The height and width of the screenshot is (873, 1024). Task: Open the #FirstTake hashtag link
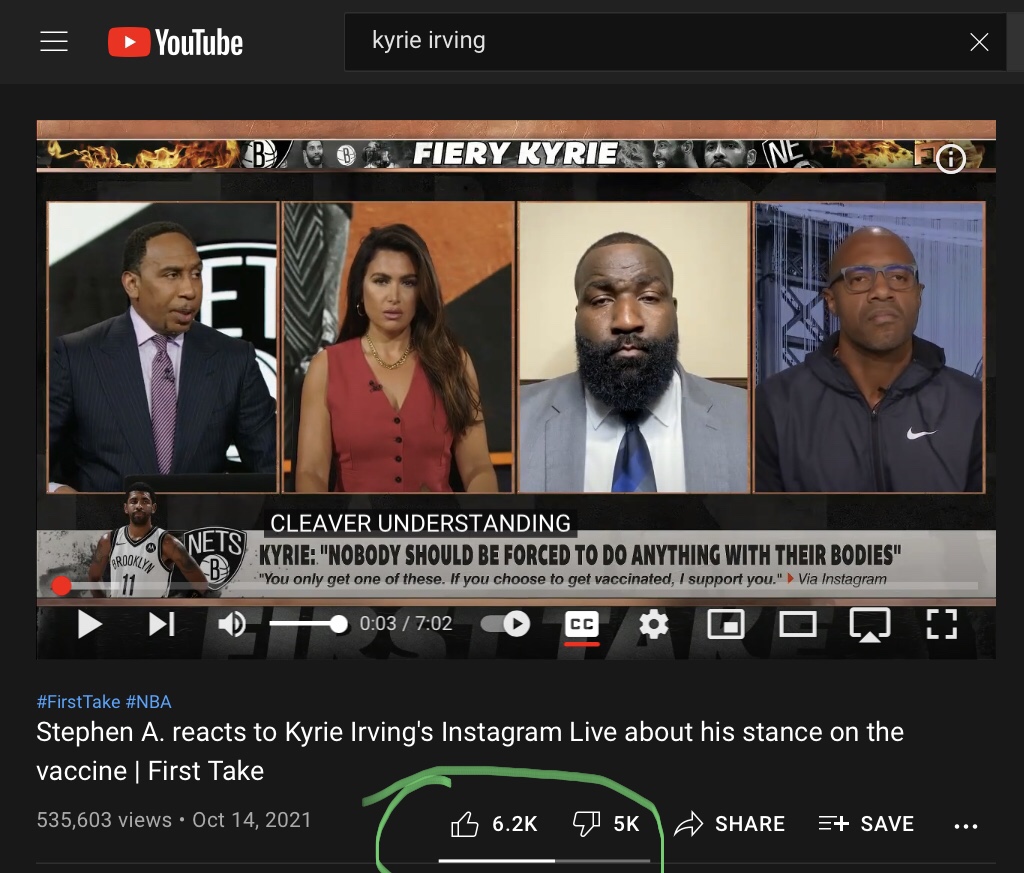pos(78,702)
